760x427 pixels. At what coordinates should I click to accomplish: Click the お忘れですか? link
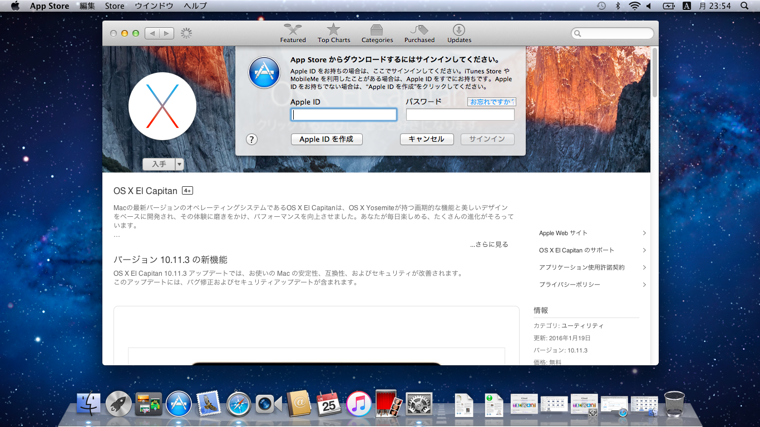point(491,102)
